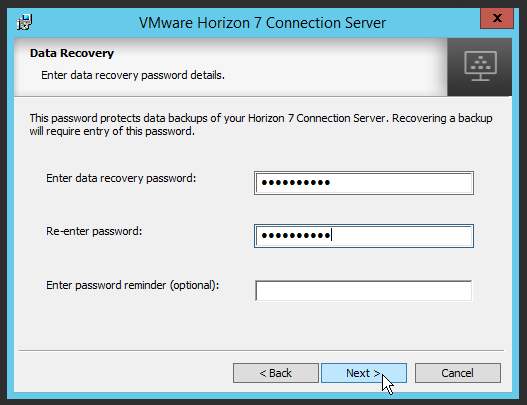Click the network monitor icon in header

480,66
